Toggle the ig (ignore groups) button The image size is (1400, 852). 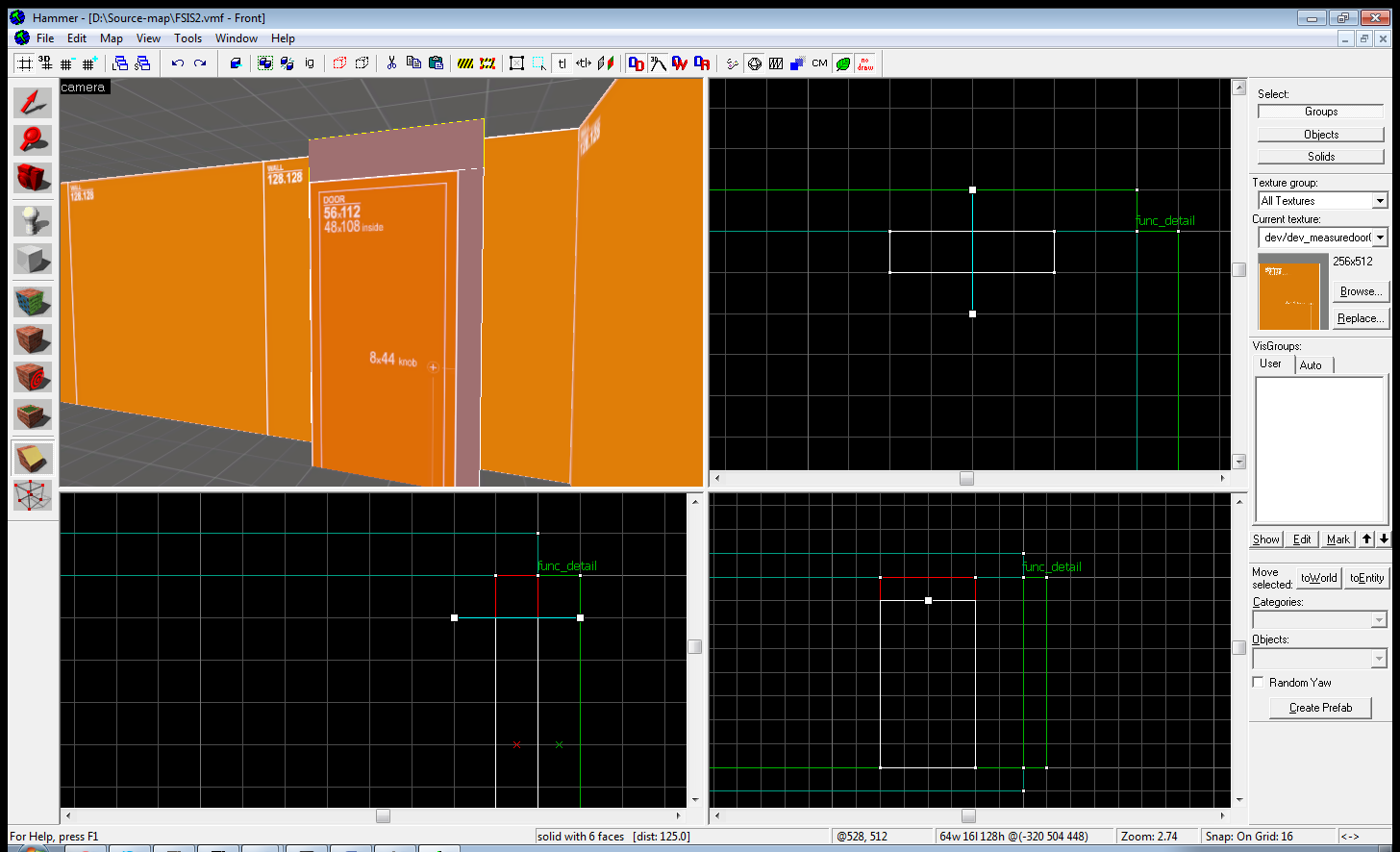click(310, 63)
